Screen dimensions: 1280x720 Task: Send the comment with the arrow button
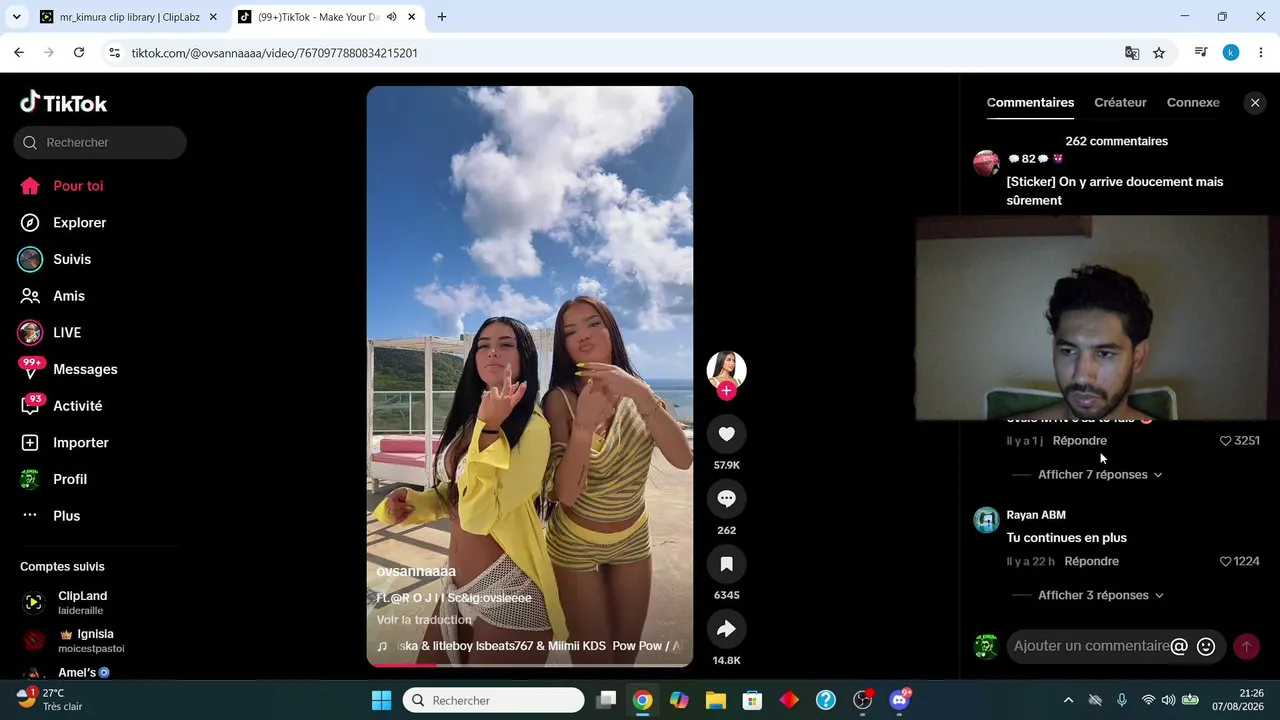click(1246, 646)
